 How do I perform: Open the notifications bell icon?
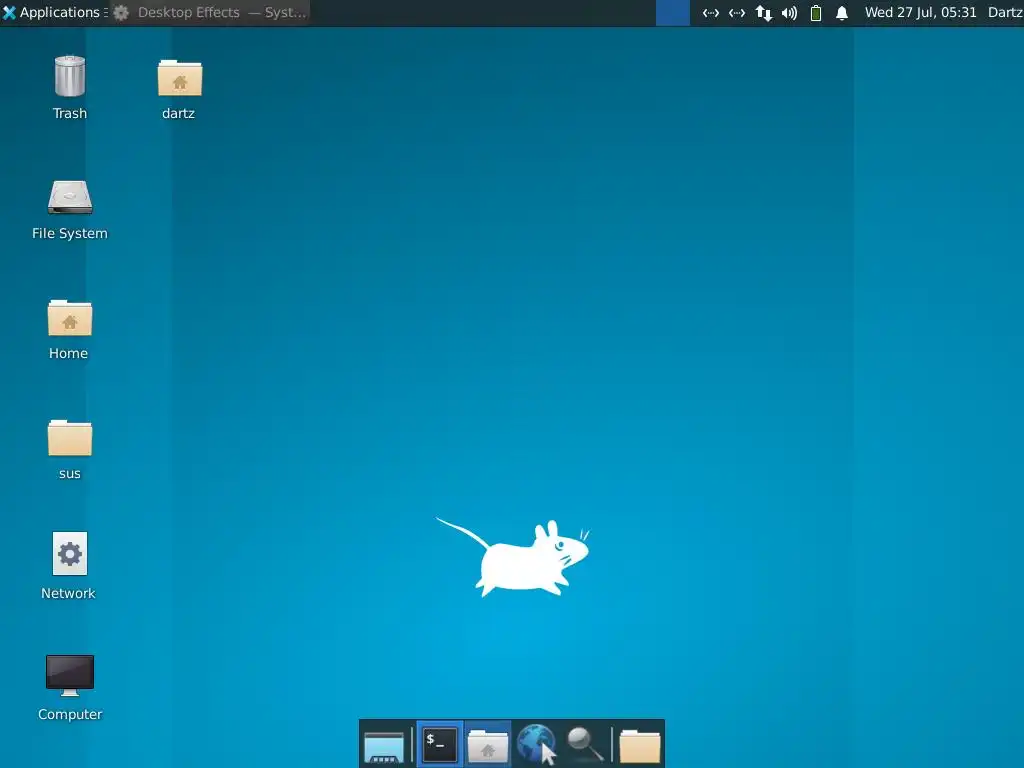[842, 12]
